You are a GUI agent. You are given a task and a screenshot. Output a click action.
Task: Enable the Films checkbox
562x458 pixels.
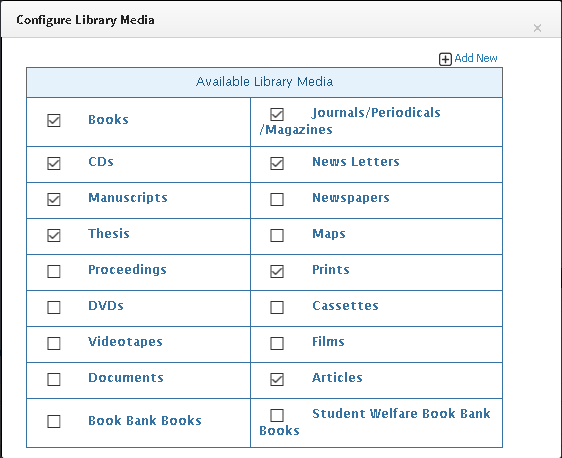[x=277, y=343]
